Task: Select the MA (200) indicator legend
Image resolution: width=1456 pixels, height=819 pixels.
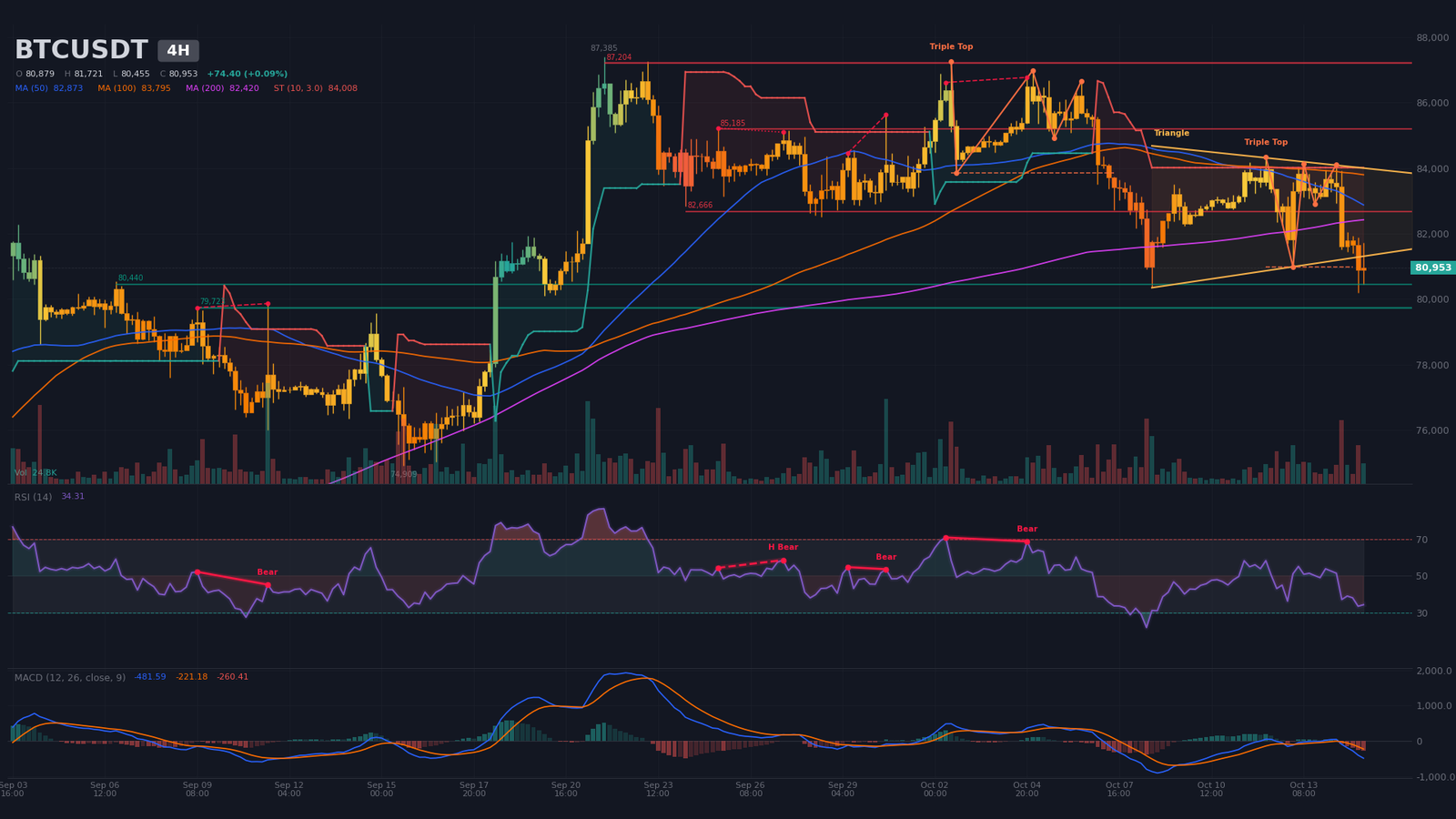Action: (x=222, y=88)
